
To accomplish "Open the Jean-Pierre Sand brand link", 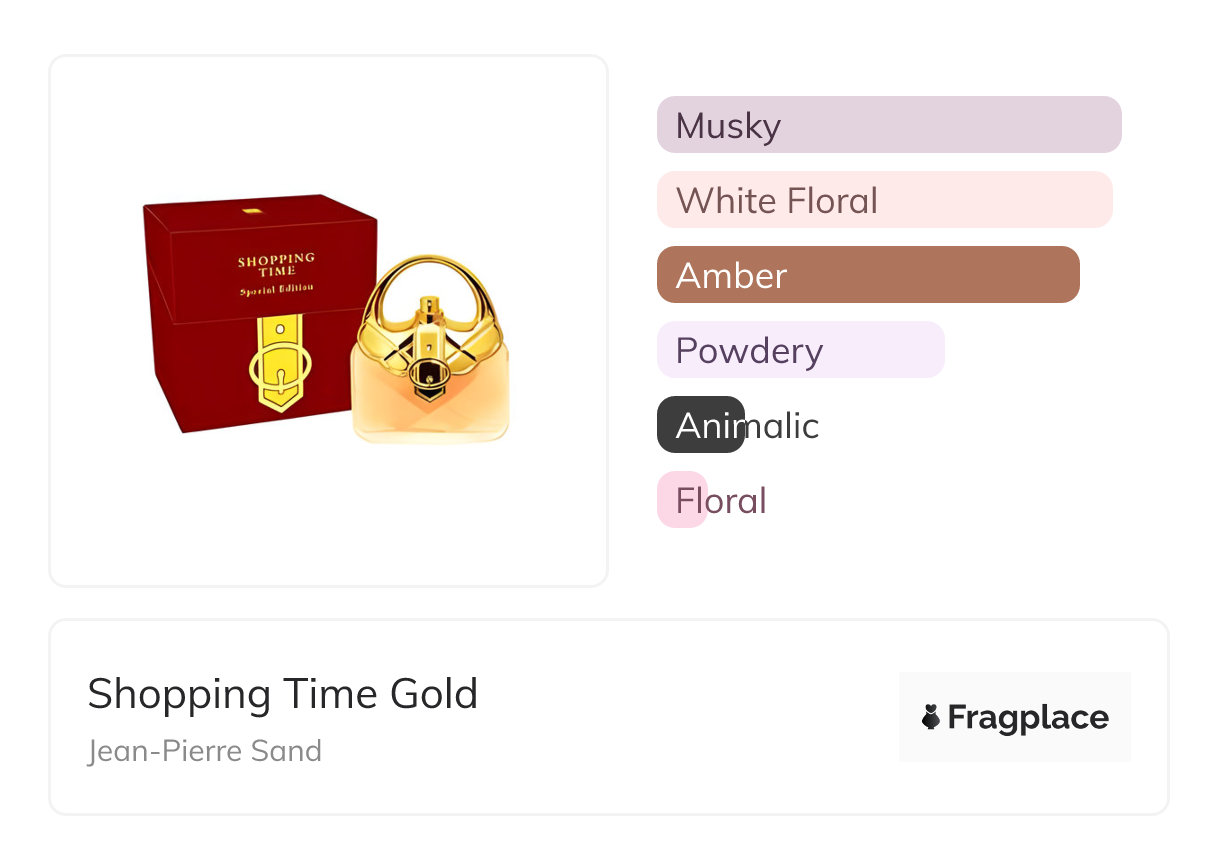I will click(204, 751).
